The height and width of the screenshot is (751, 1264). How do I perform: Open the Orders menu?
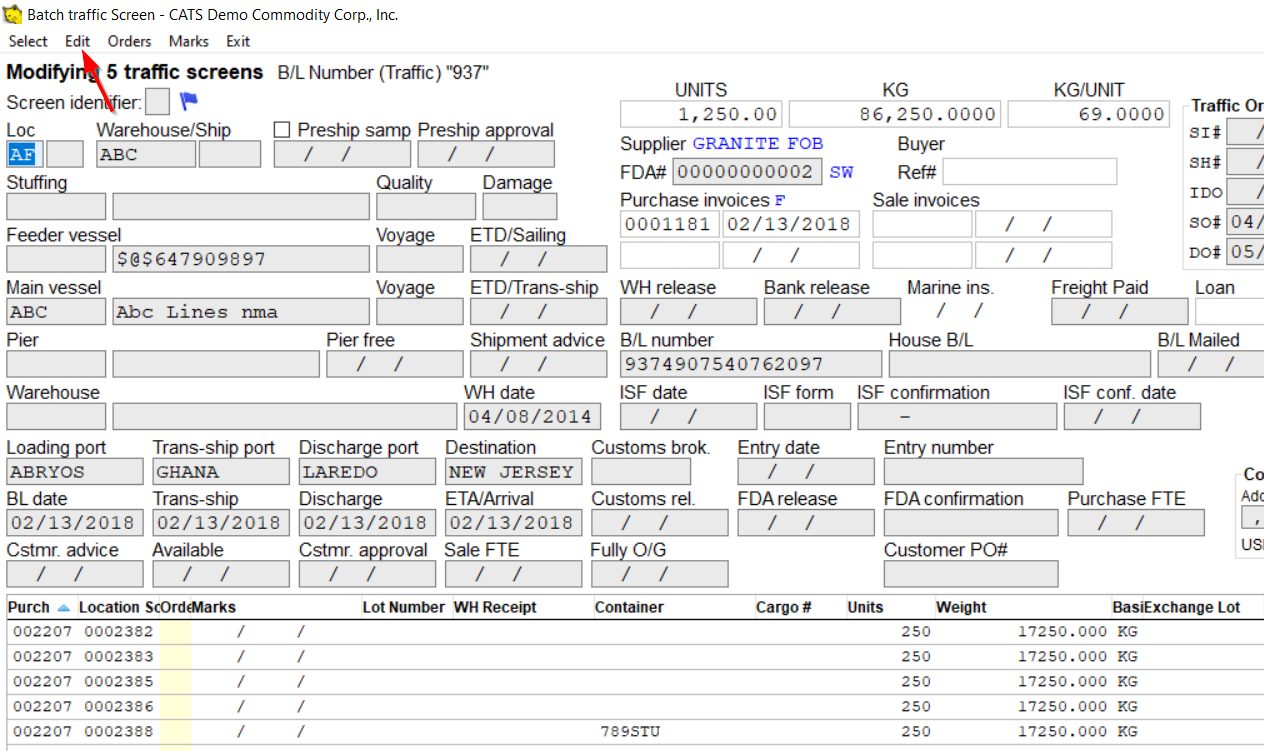tap(130, 41)
